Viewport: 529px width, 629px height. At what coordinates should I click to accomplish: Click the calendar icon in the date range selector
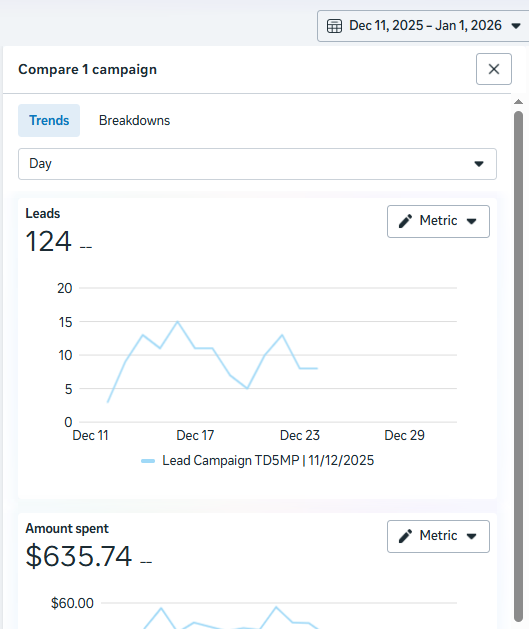pyautogui.click(x=334, y=26)
